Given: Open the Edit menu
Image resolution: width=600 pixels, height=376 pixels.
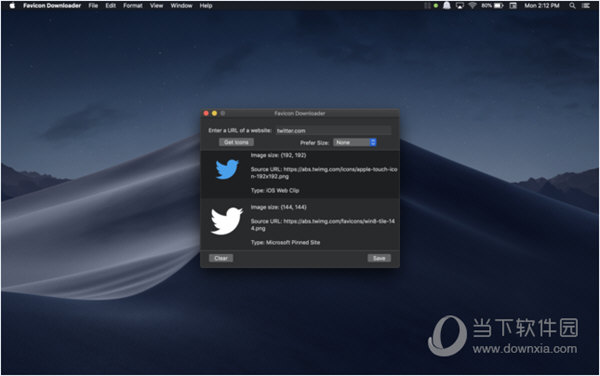Looking at the screenshot, I should (x=111, y=5).
